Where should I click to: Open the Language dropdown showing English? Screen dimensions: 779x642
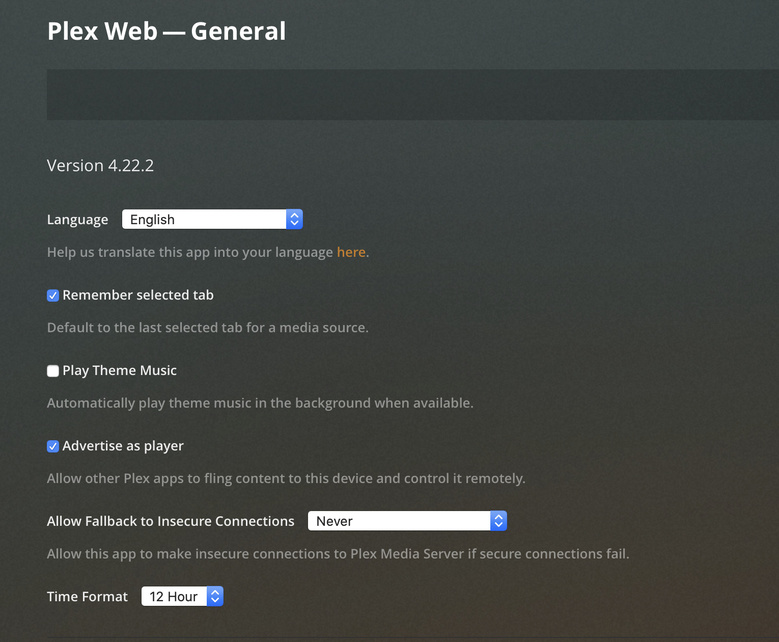204,220
